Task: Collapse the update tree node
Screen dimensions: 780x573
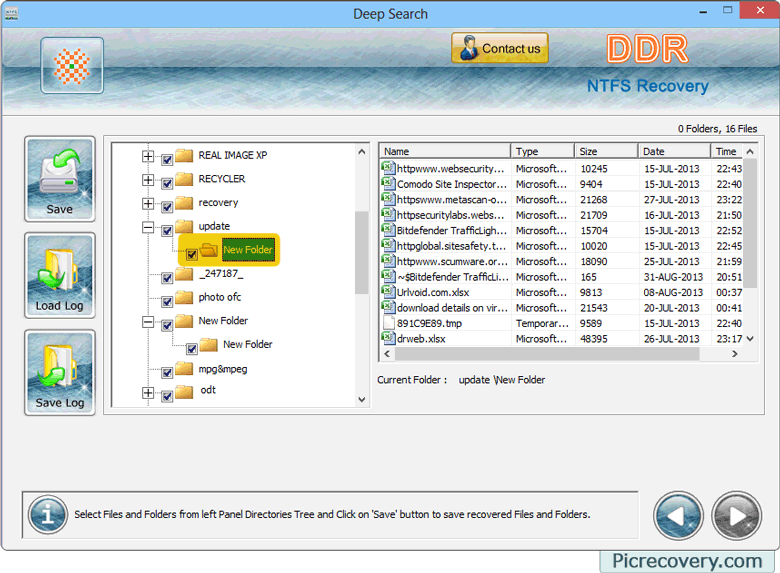Action: point(148,227)
